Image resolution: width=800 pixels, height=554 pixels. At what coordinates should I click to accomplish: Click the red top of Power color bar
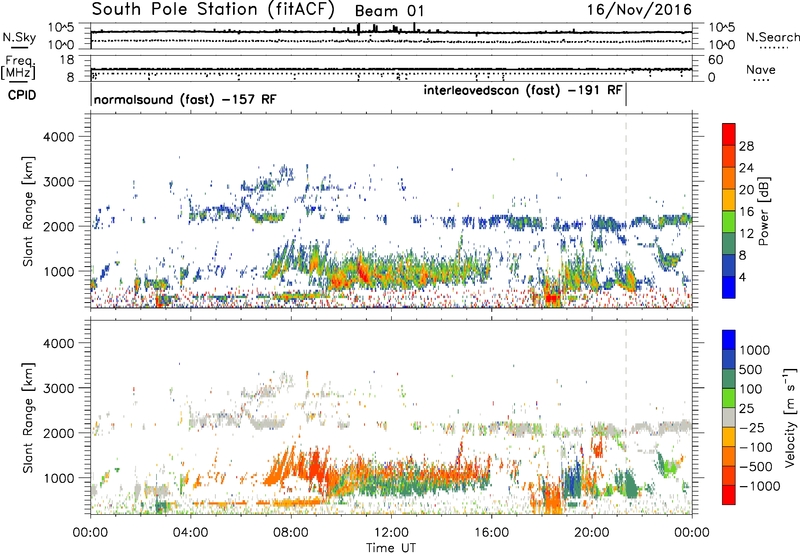729,134
